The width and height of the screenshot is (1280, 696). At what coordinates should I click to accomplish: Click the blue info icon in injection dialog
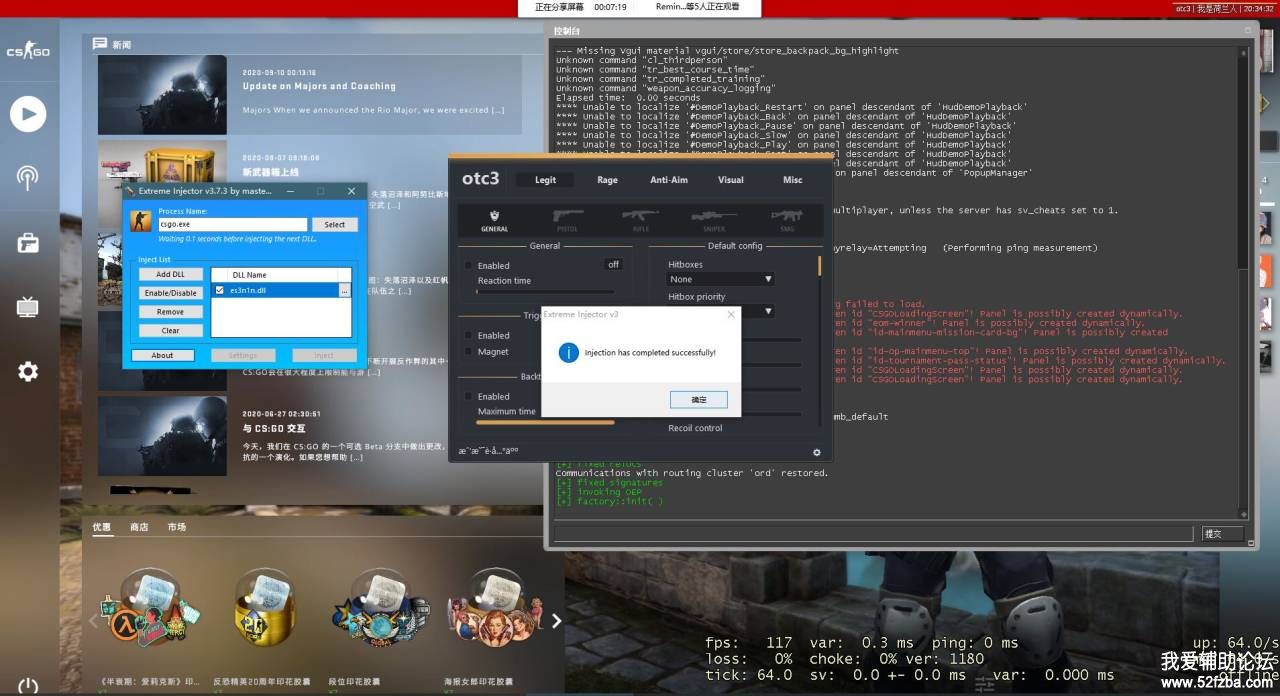click(x=568, y=352)
